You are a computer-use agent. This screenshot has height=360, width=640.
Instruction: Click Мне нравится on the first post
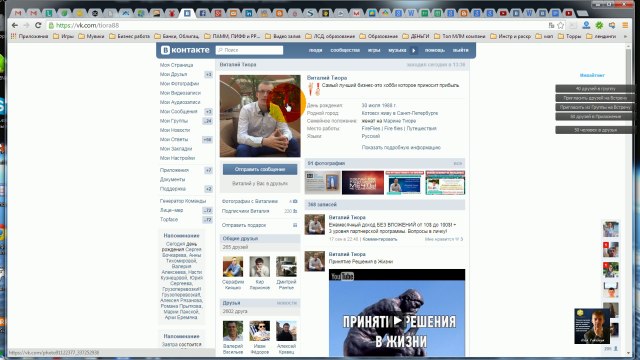click(444, 239)
